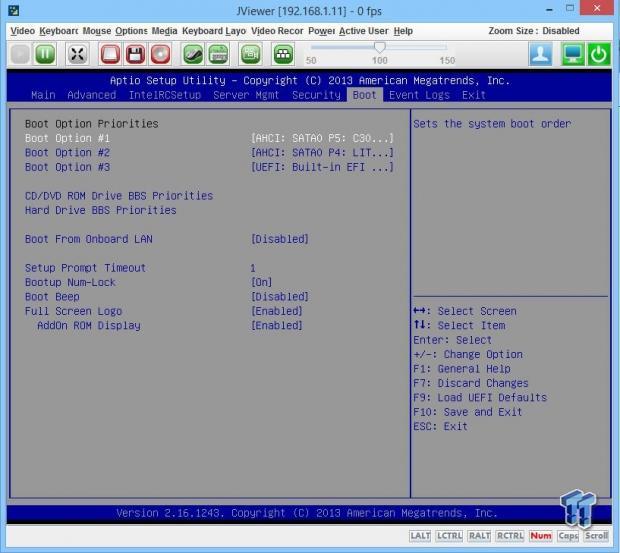Open CD/DVD ROM Drive BBS Priorities

(x=119, y=196)
